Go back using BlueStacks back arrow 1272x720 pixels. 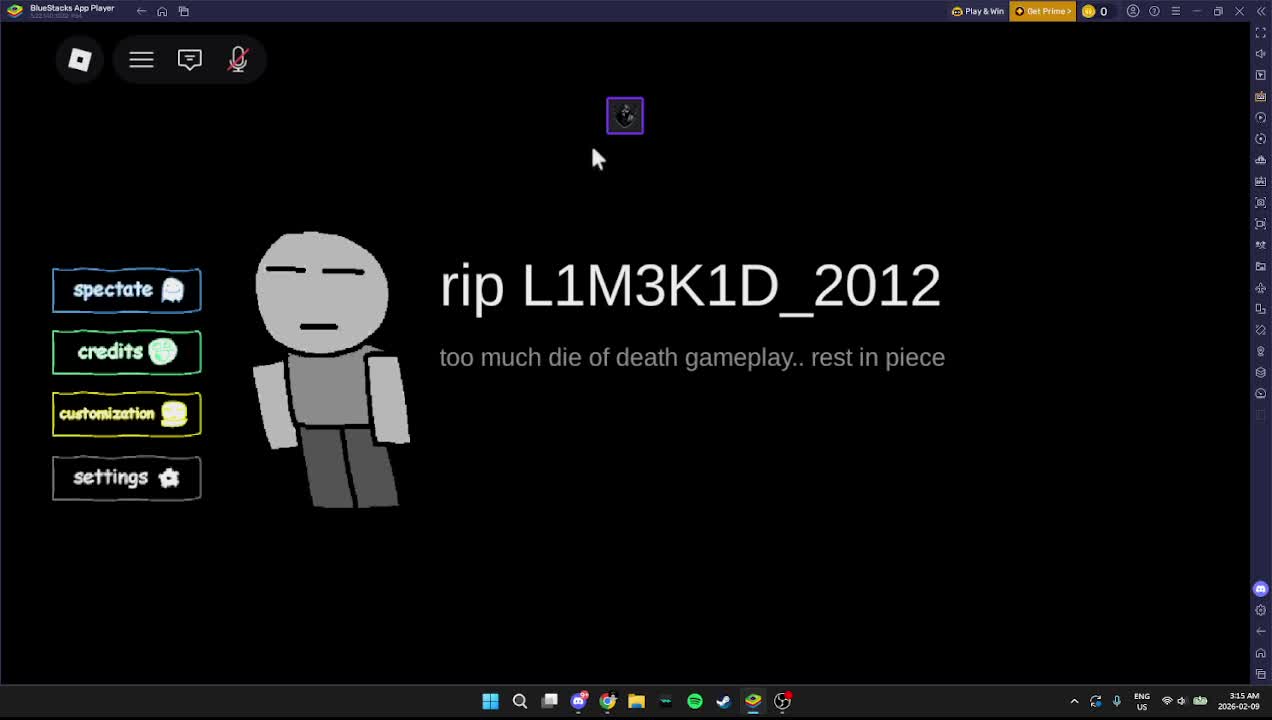(x=141, y=11)
